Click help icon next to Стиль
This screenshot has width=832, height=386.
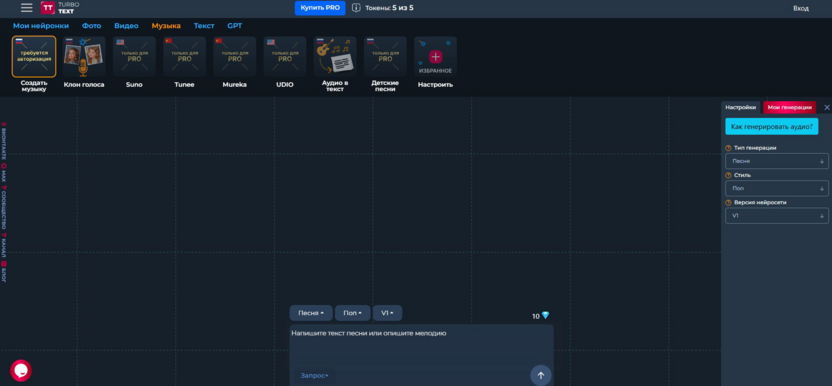click(x=729, y=175)
